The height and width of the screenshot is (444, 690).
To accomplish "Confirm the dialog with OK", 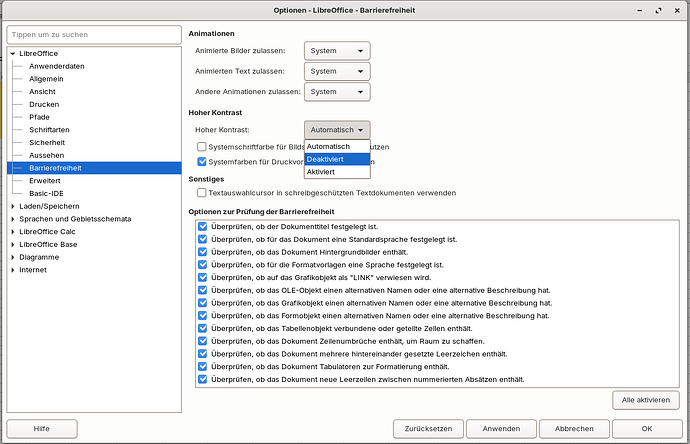I will pyautogui.click(x=647, y=429).
